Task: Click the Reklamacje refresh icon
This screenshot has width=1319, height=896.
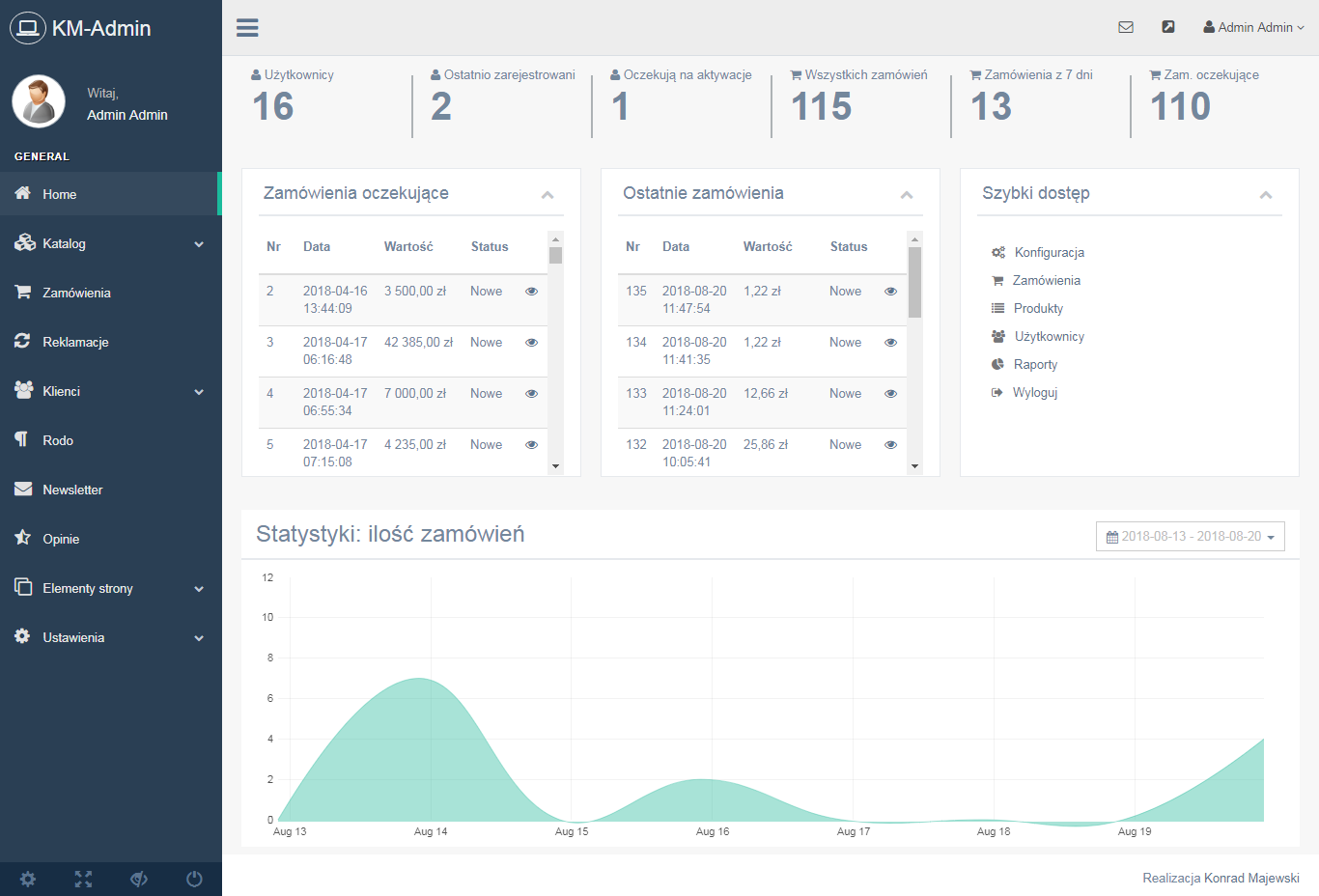Action: [x=22, y=341]
